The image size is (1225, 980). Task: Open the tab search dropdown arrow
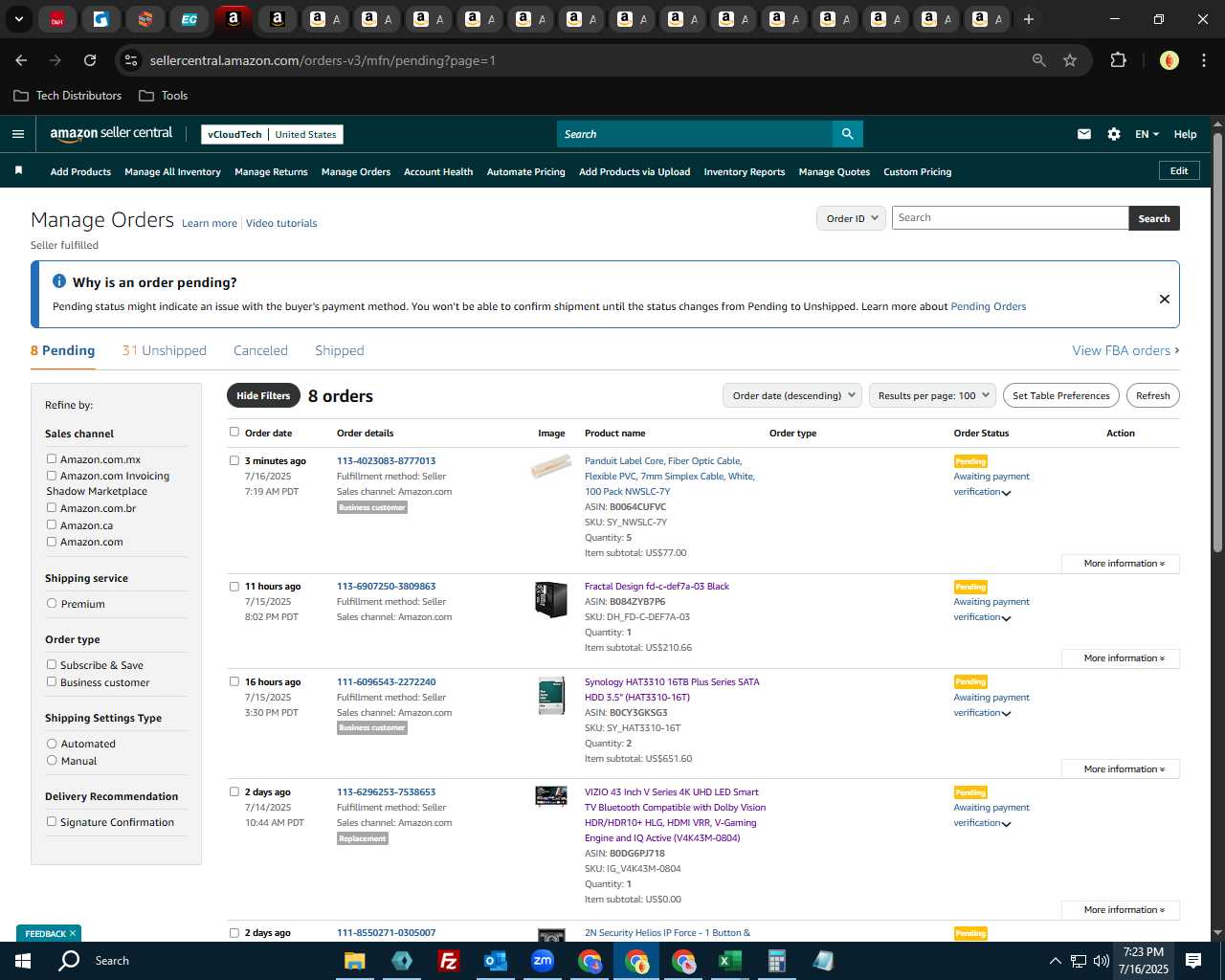coord(19,19)
